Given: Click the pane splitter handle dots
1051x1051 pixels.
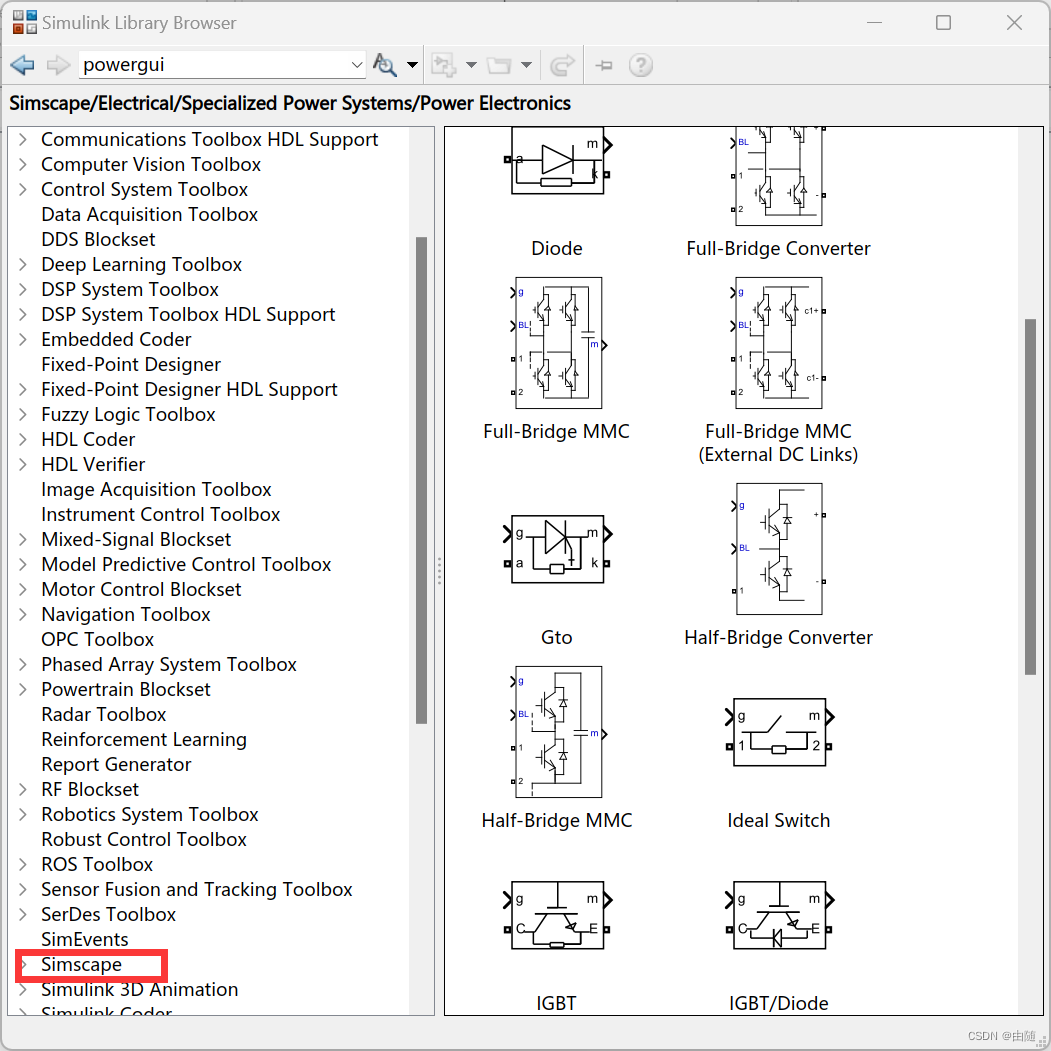Looking at the screenshot, I should [x=439, y=570].
